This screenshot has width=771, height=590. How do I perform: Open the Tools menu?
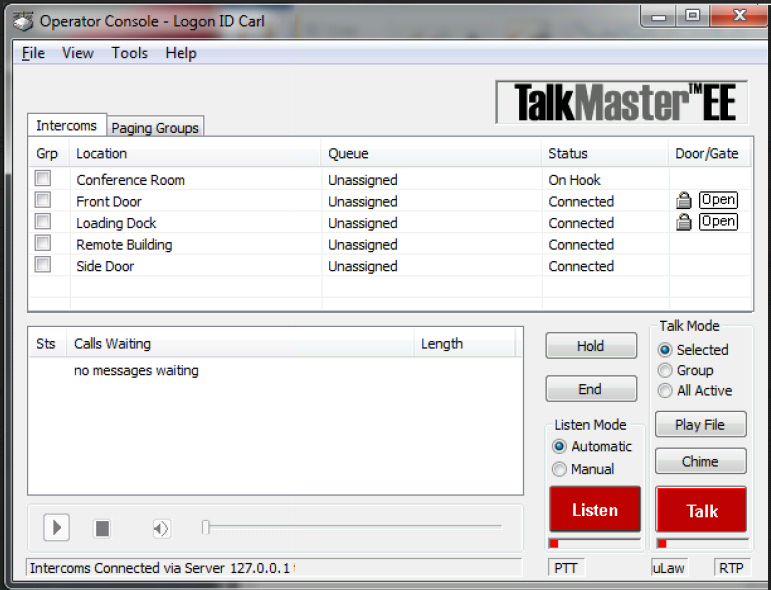(129, 53)
